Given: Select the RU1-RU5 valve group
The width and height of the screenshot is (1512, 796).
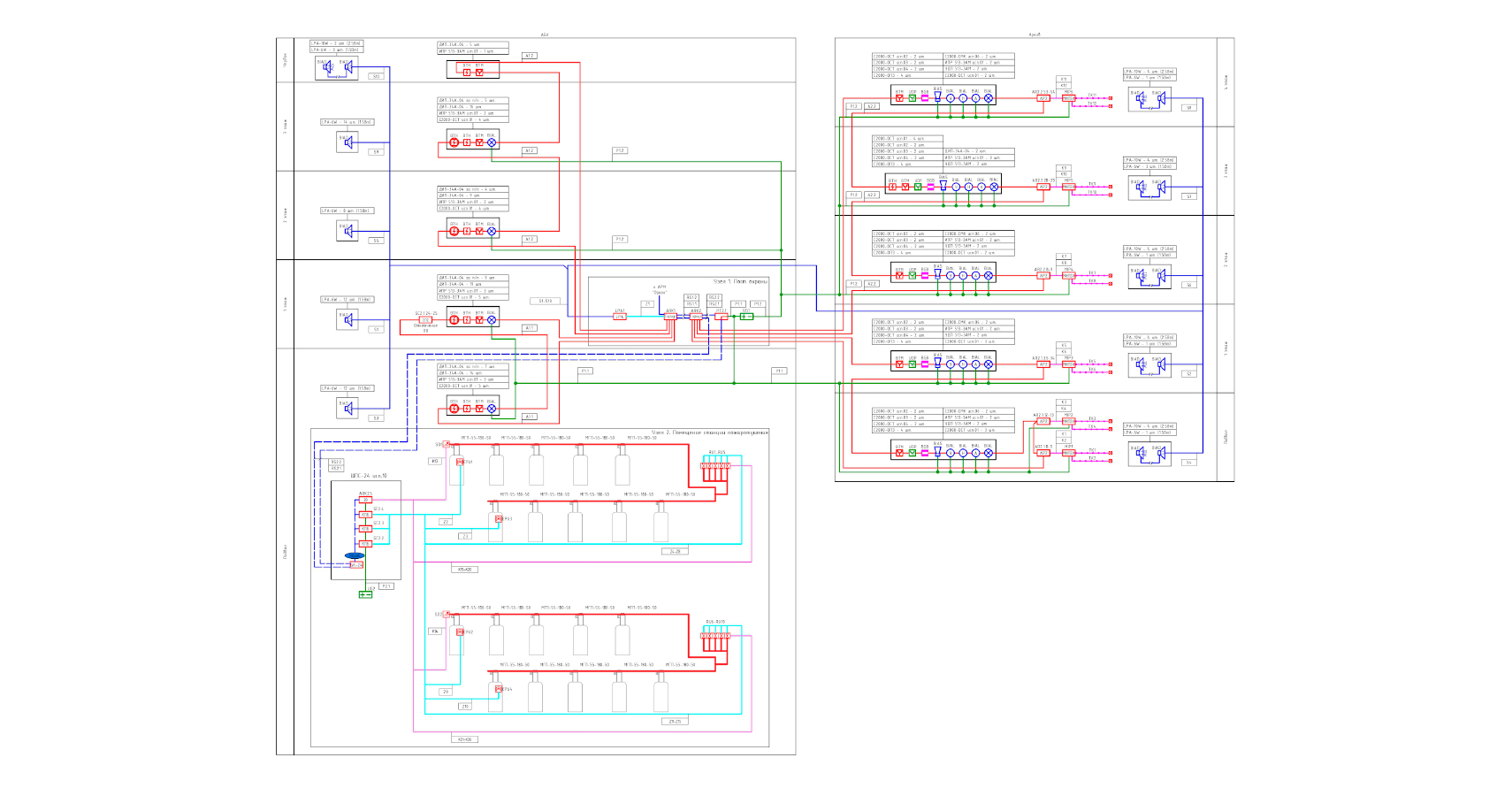Looking at the screenshot, I should tap(715, 466).
